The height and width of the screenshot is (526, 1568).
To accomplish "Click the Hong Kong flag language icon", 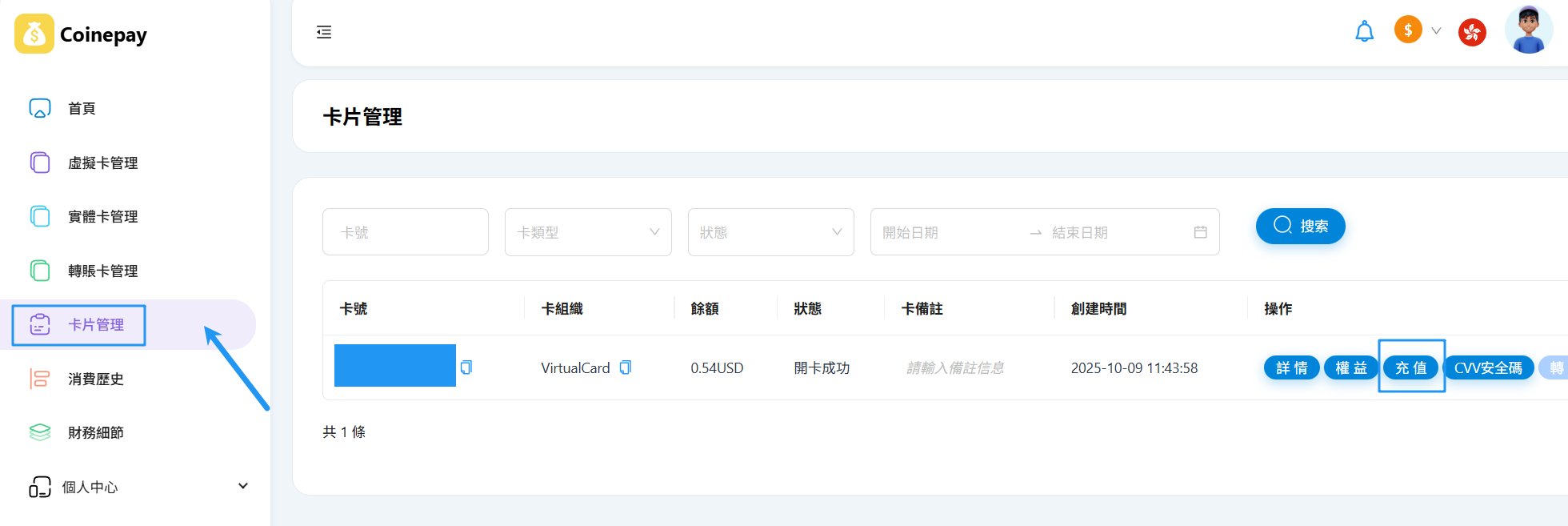I will [x=1471, y=32].
